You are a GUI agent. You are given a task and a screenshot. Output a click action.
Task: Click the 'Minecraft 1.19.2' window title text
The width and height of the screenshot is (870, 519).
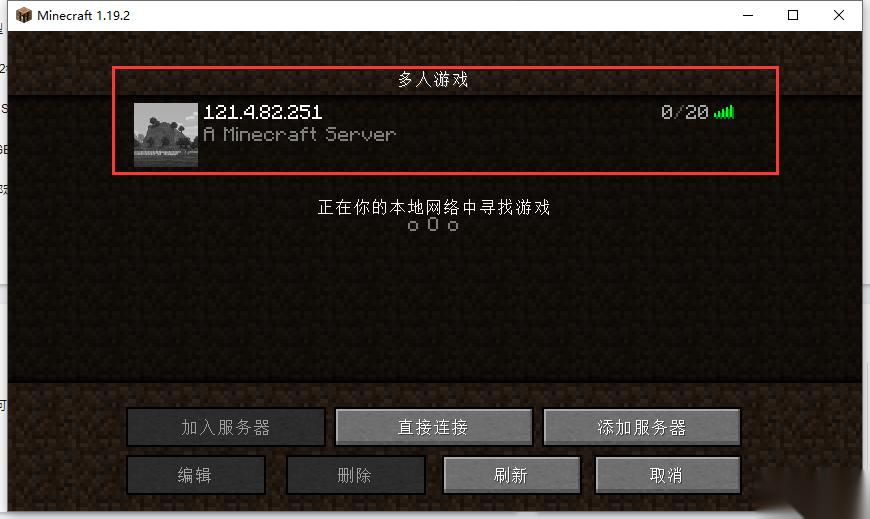[x=83, y=16]
